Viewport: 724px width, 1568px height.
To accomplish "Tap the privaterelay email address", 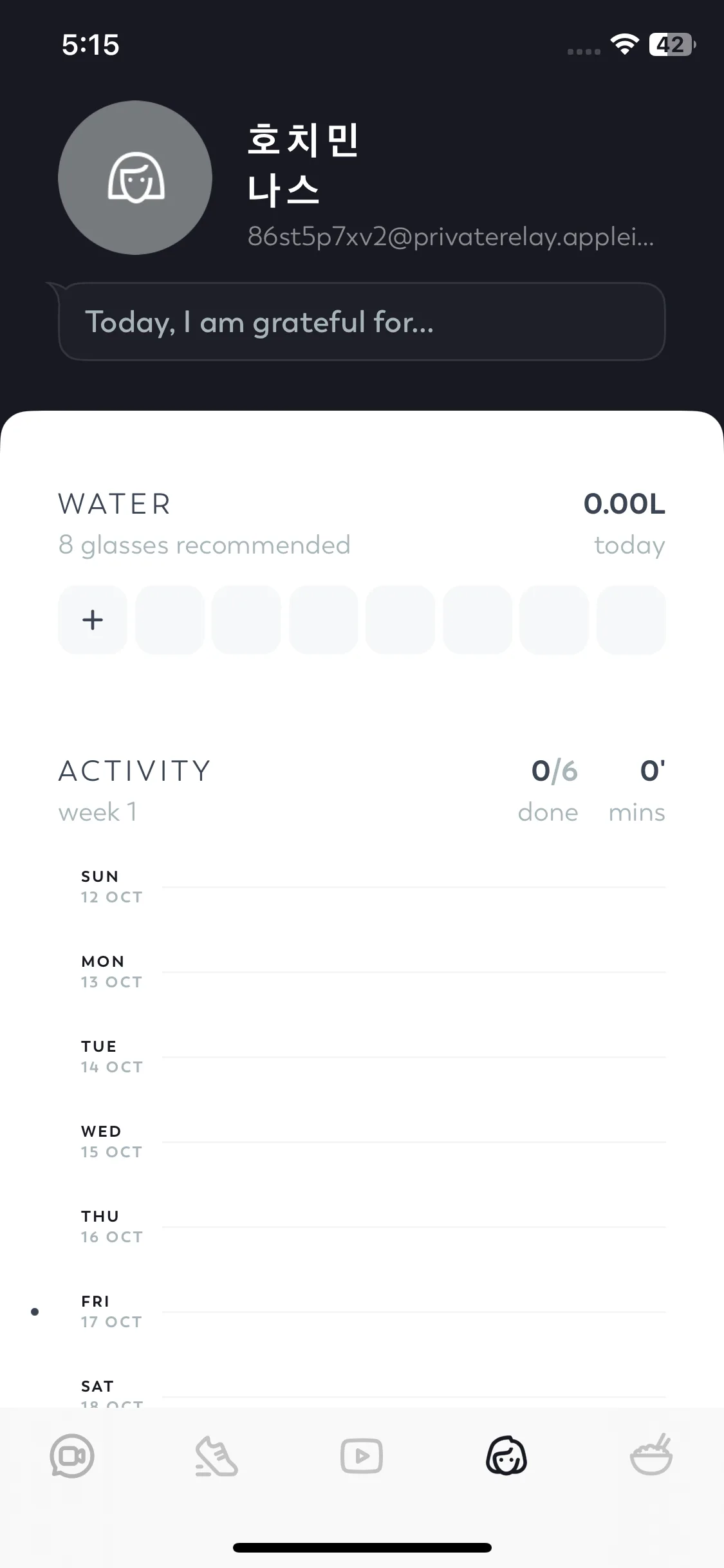I will (450, 237).
